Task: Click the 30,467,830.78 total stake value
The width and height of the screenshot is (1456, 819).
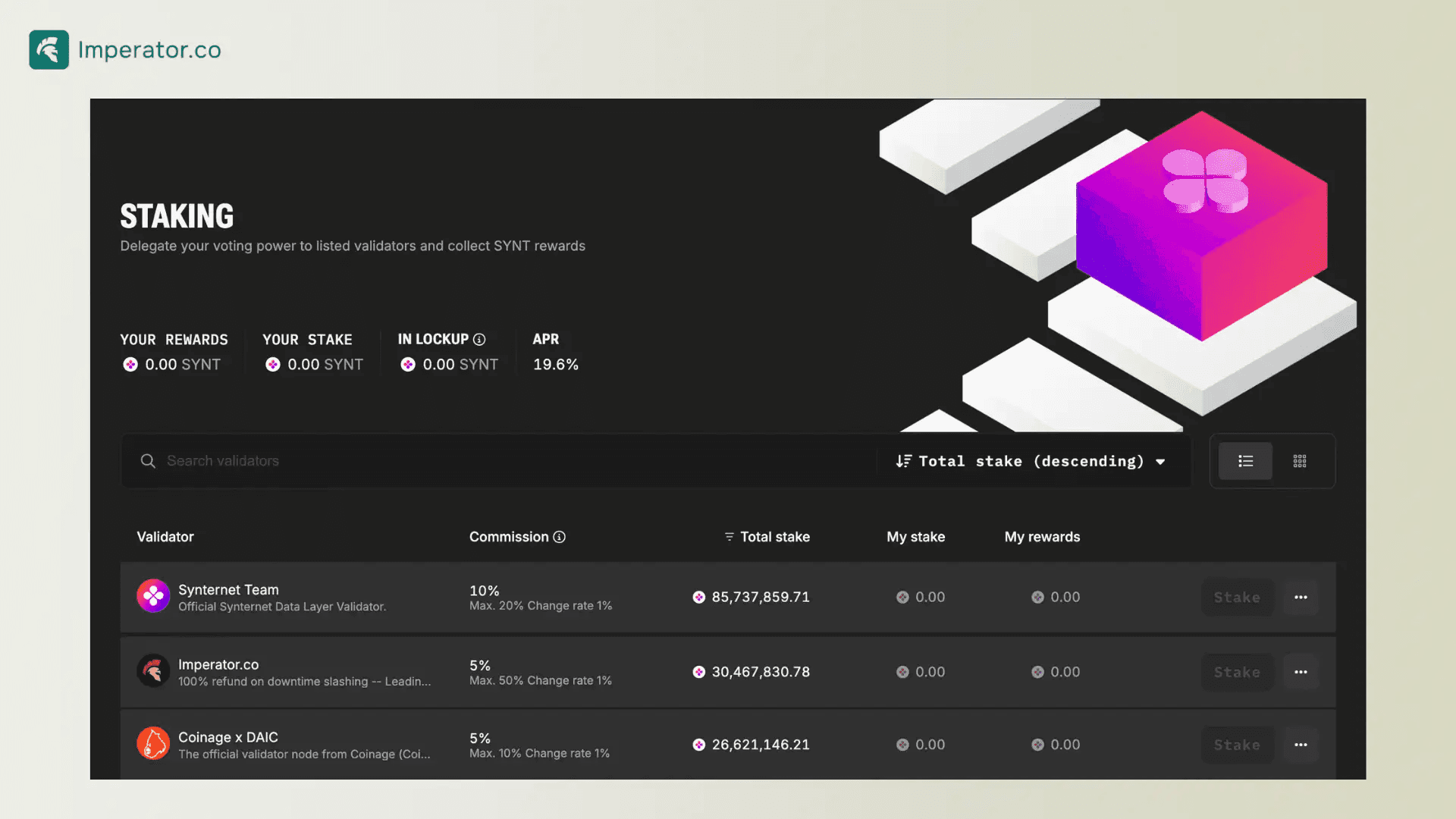Action: [x=761, y=672]
